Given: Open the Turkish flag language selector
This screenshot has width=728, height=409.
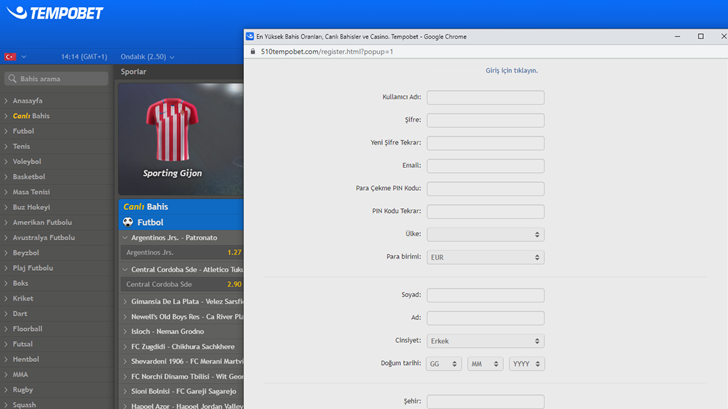Looking at the screenshot, I should [x=15, y=57].
